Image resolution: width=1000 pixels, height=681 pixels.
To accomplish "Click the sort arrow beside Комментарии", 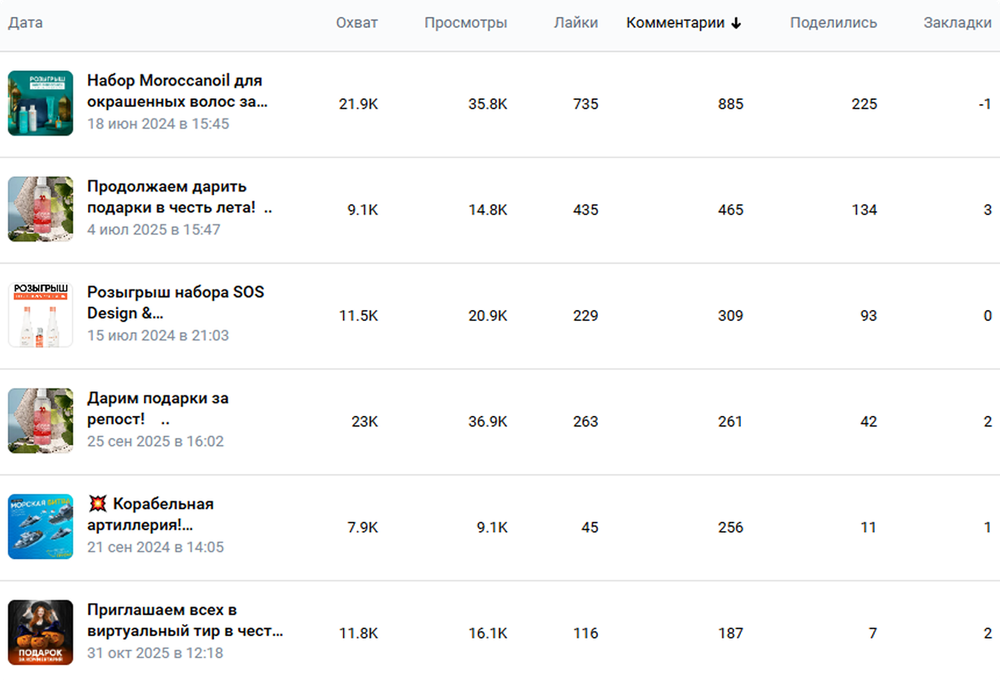I will tap(736, 23).
